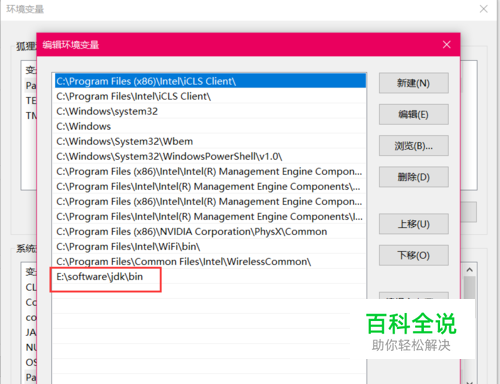500x384 pixels.
Task: Select the E:\software\jdk\bin entry
Action: click(210, 276)
